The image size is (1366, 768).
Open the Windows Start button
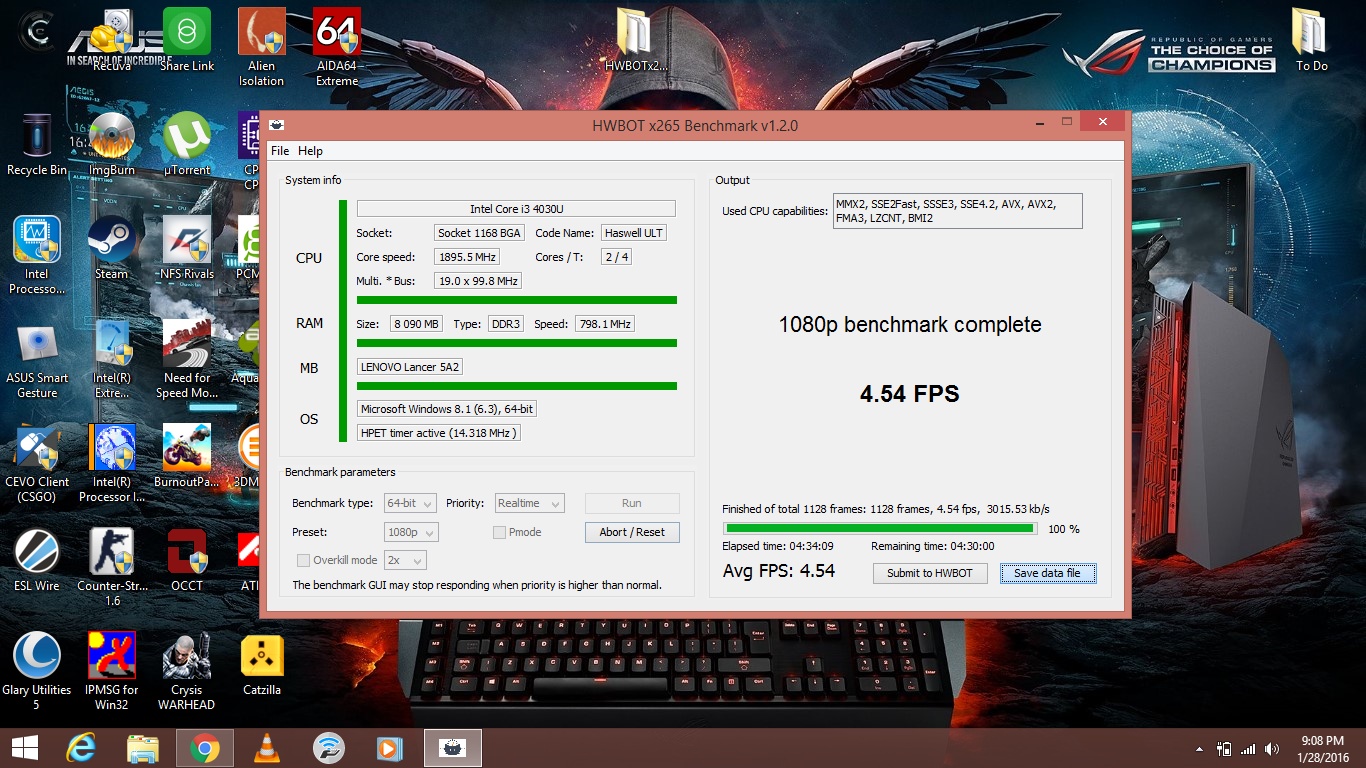coord(25,748)
